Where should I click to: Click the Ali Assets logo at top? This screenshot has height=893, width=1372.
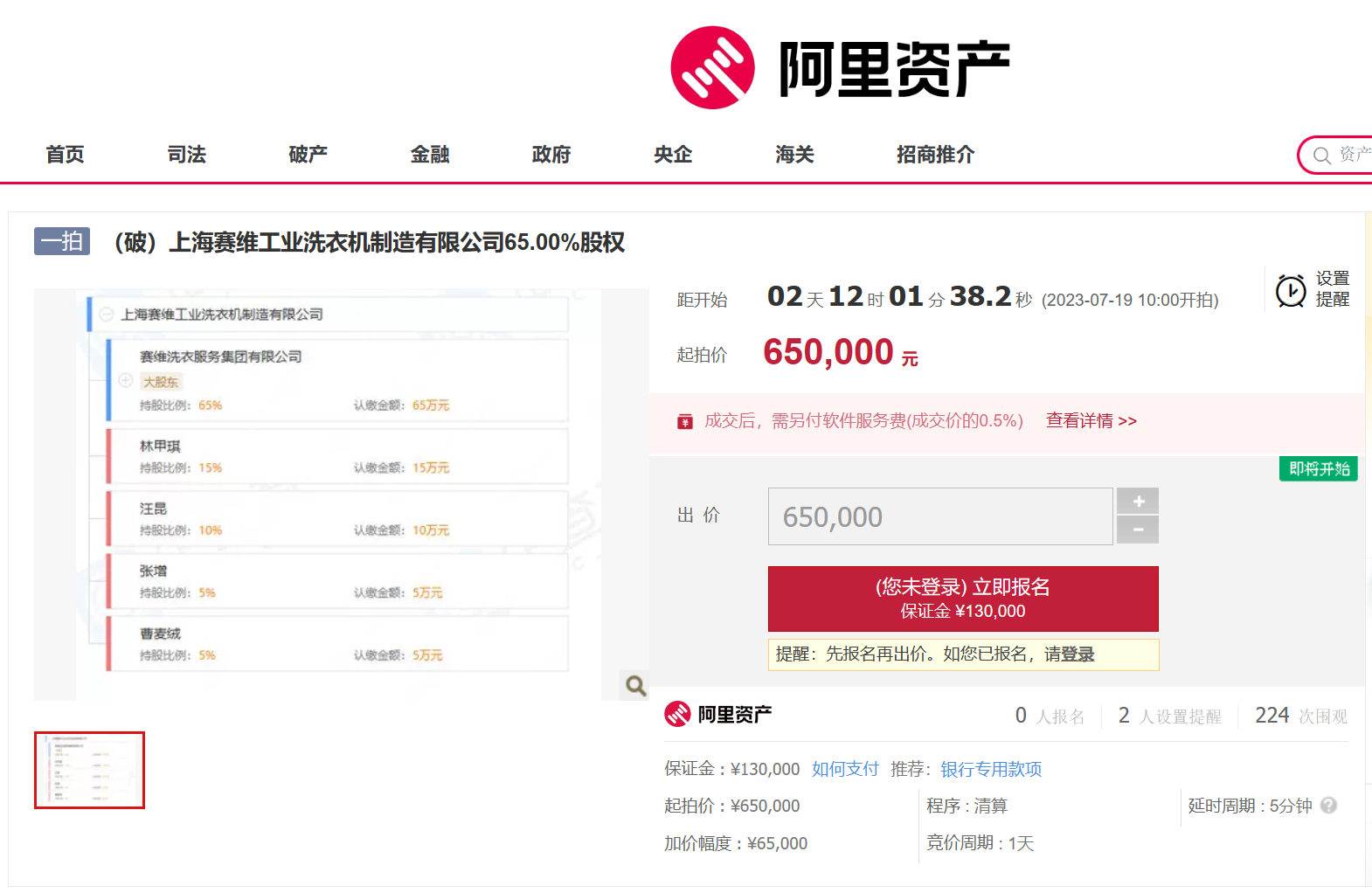(x=840, y=68)
